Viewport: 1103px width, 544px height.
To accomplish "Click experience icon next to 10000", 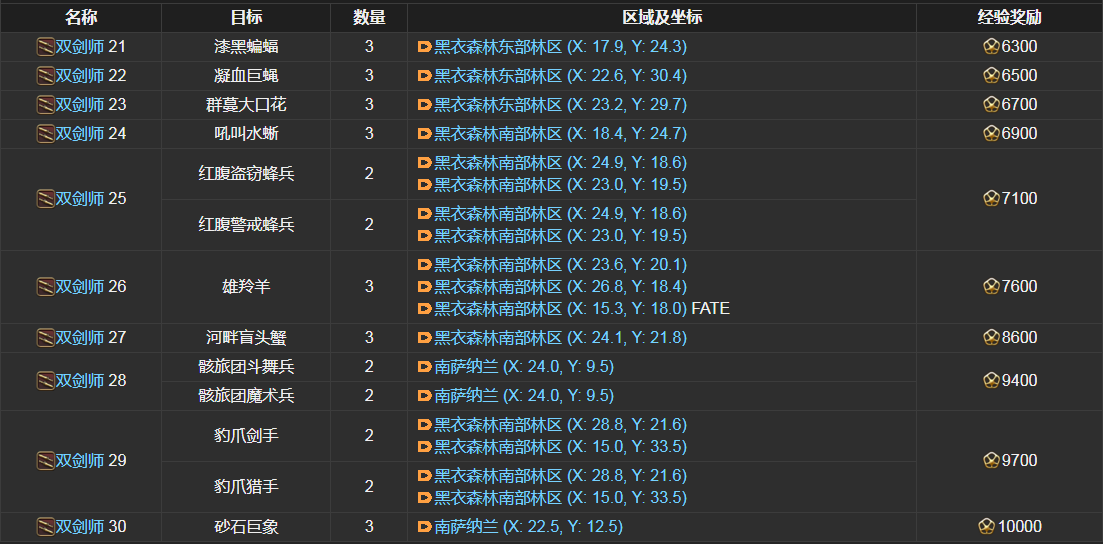I will (987, 526).
